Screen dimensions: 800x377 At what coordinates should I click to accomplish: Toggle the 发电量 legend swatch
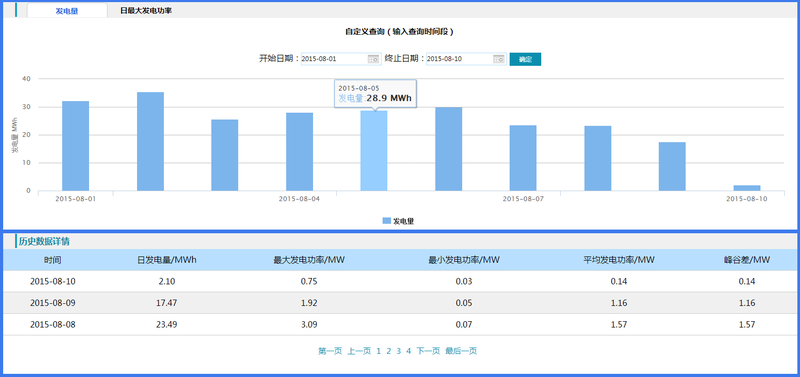(386, 221)
